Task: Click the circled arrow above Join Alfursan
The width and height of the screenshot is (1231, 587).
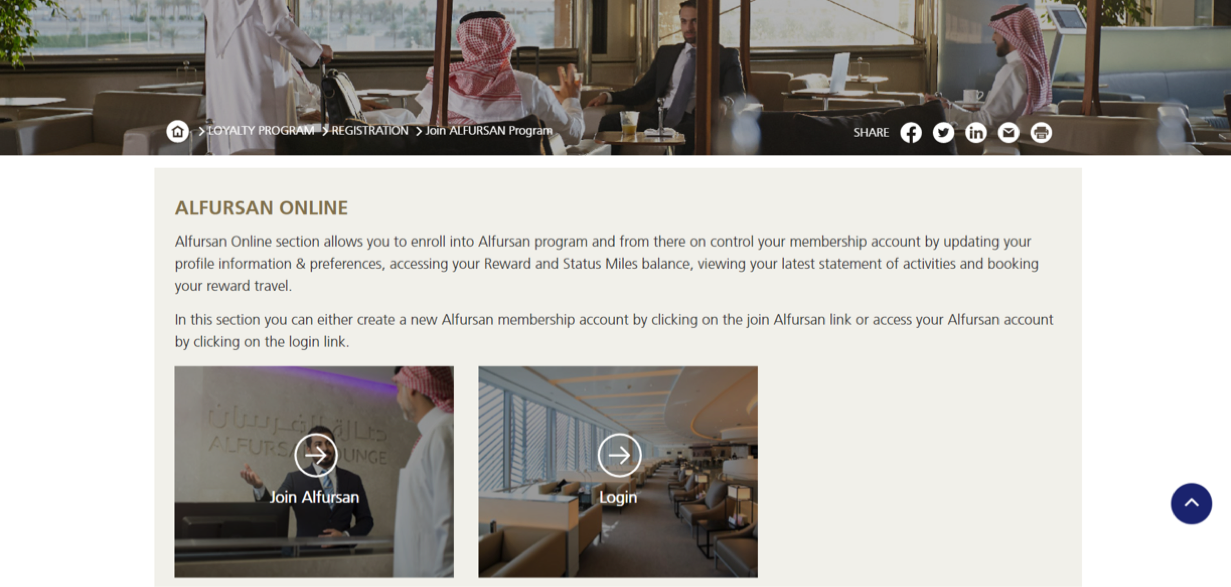Action: click(x=315, y=455)
